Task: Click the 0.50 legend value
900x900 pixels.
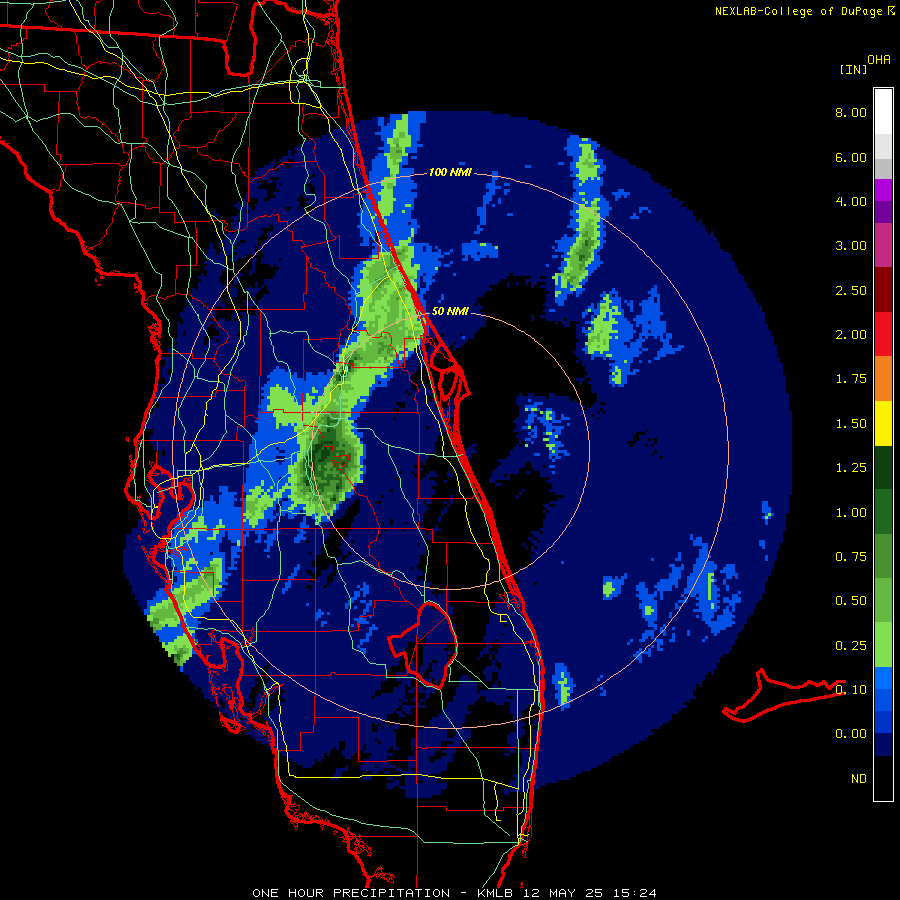Action: (x=851, y=601)
